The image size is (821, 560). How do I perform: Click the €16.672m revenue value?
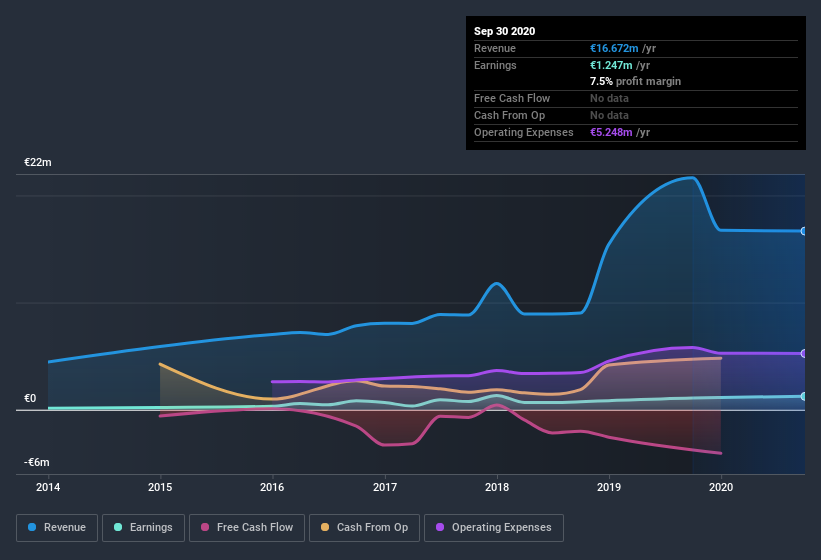pos(614,48)
